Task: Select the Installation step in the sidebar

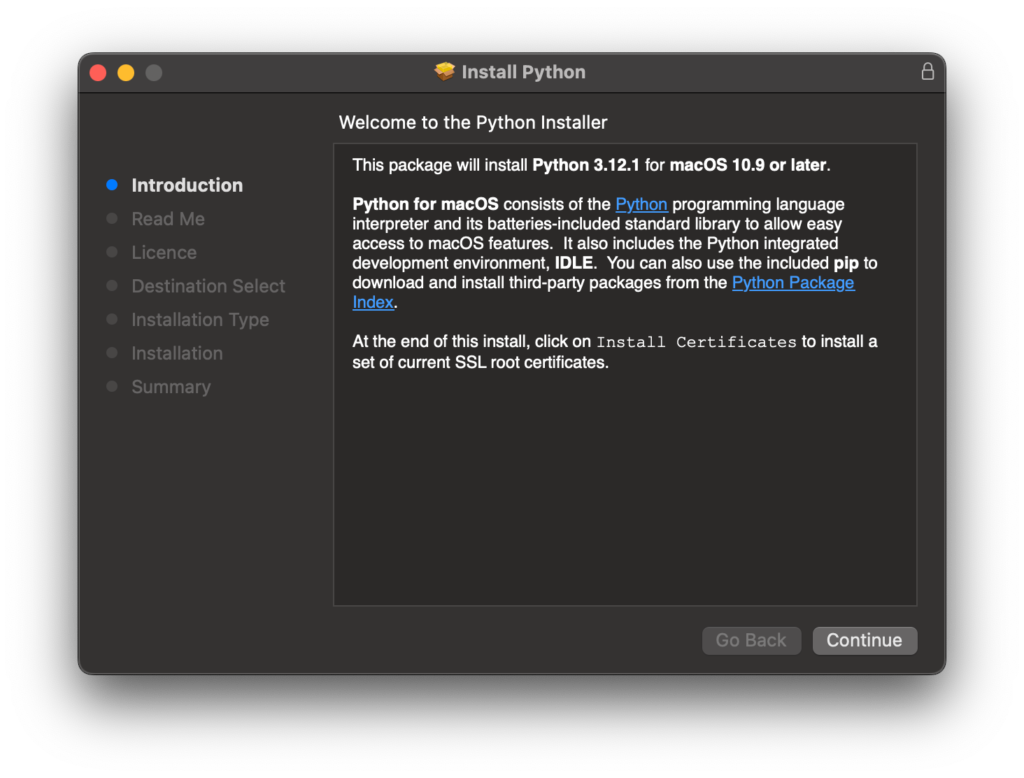Action: tap(177, 352)
